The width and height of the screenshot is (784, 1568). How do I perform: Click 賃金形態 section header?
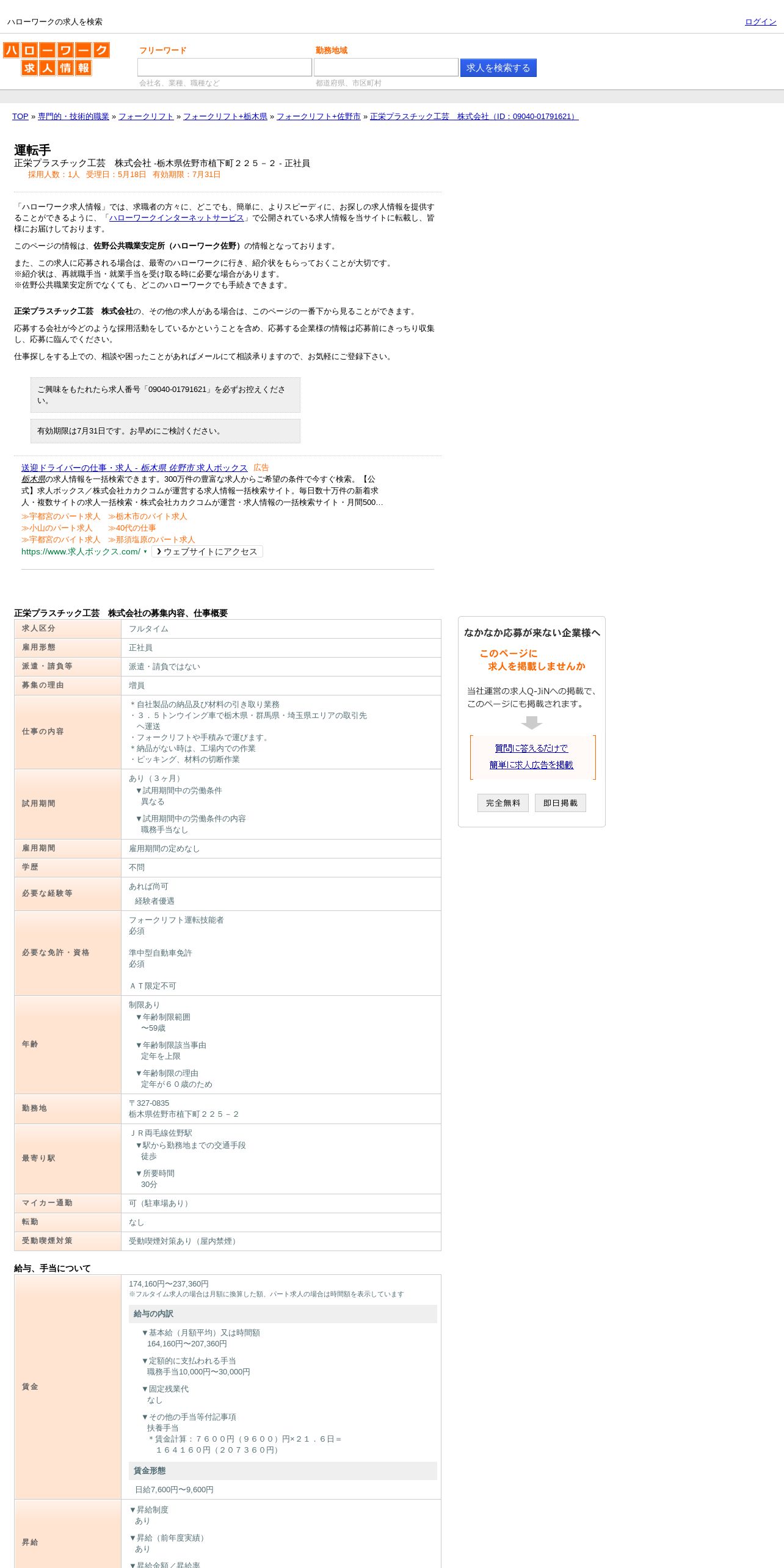click(x=283, y=1471)
